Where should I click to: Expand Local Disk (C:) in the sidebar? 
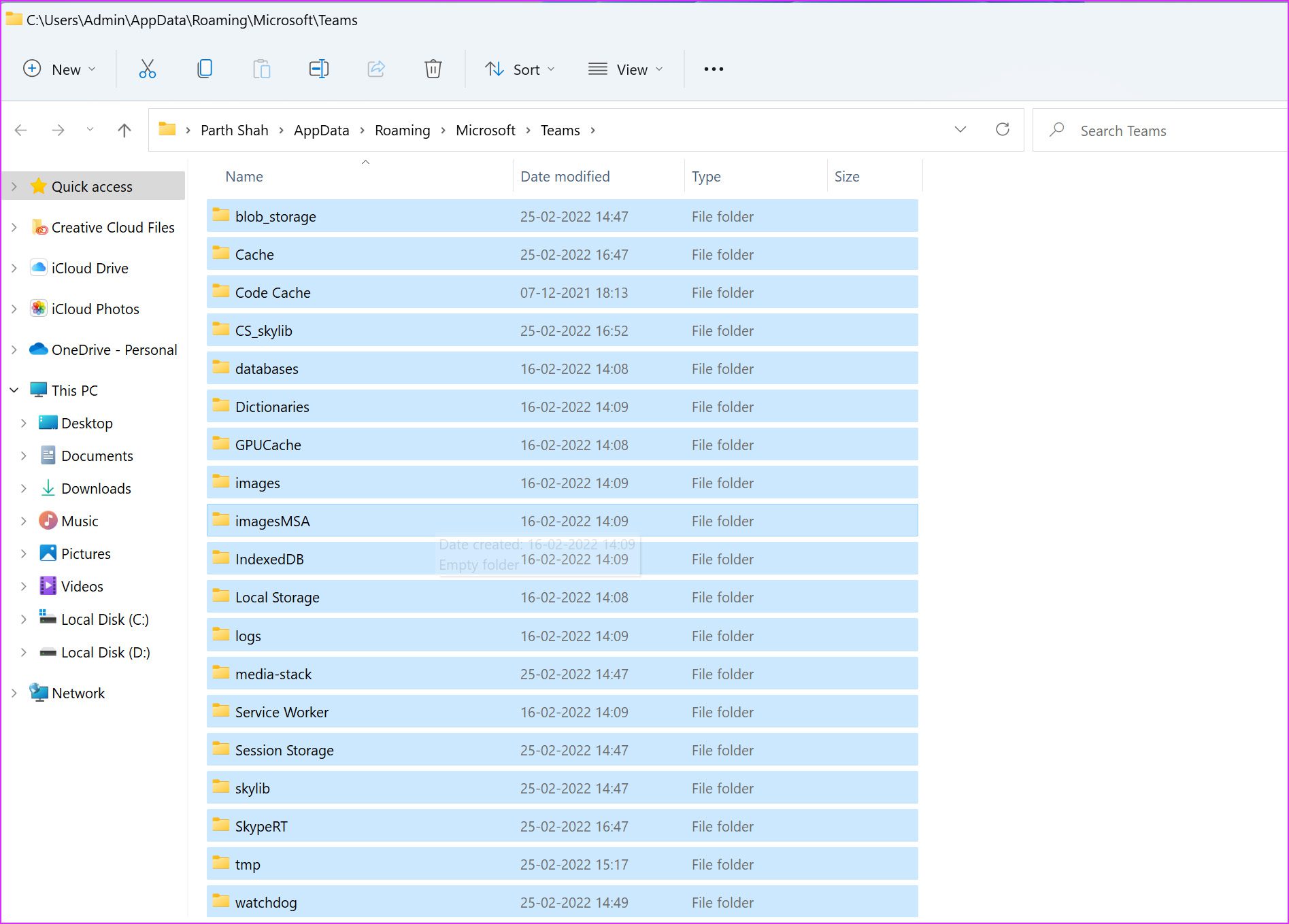pyautogui.click(x=22, y=619)
